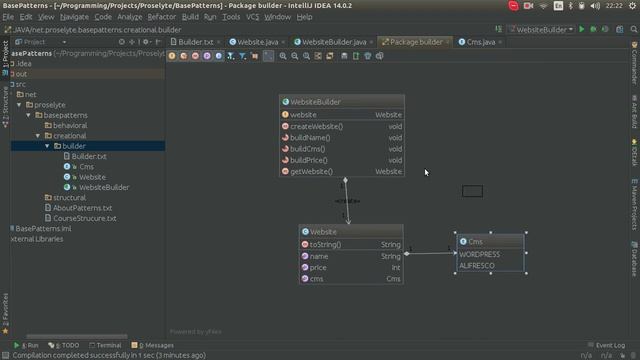Start debugging with the bug icon
Screen dimensions: 640x360
(x=593, y=29)
